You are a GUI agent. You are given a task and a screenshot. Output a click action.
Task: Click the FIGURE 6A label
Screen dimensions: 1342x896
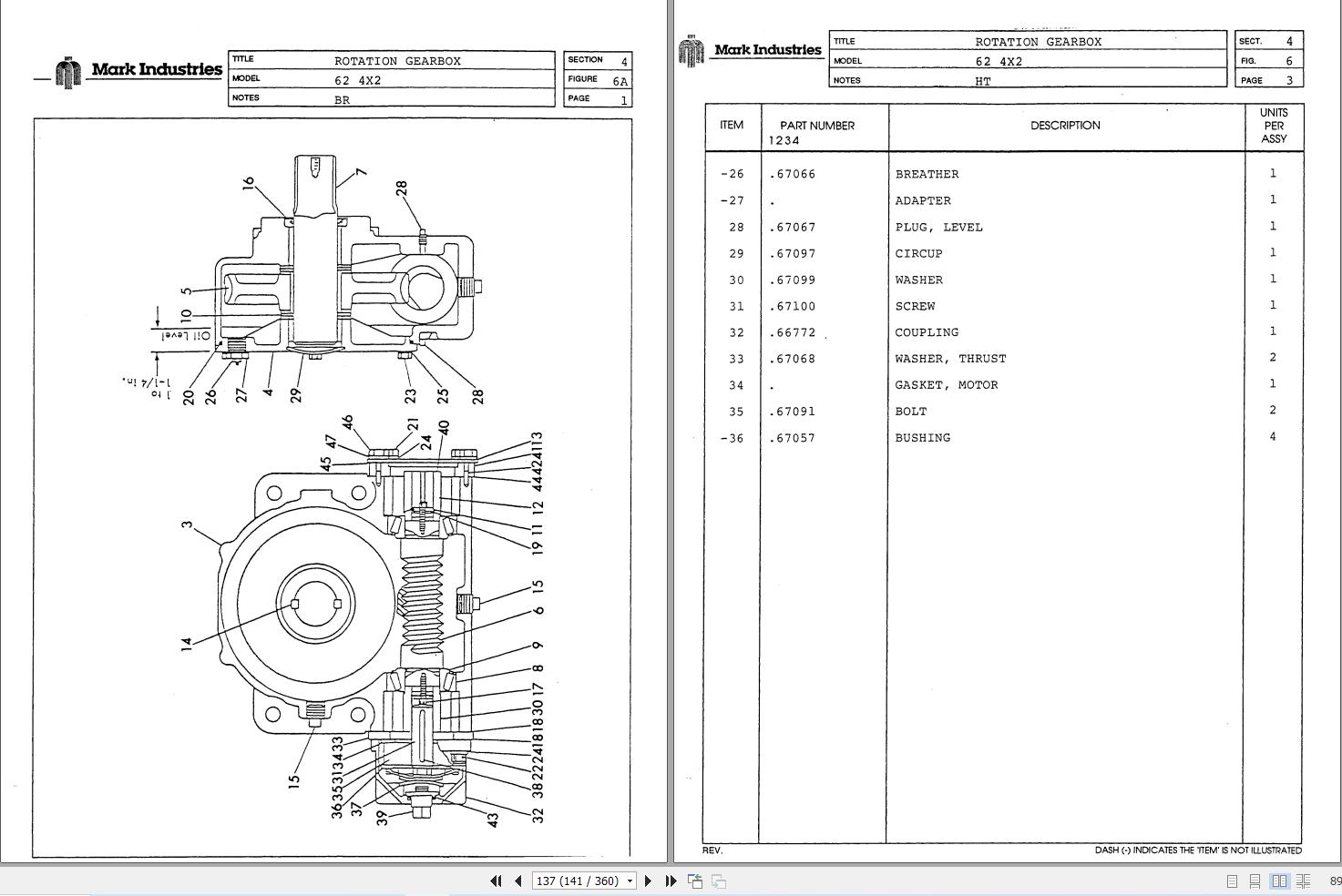tap(598, 80)
